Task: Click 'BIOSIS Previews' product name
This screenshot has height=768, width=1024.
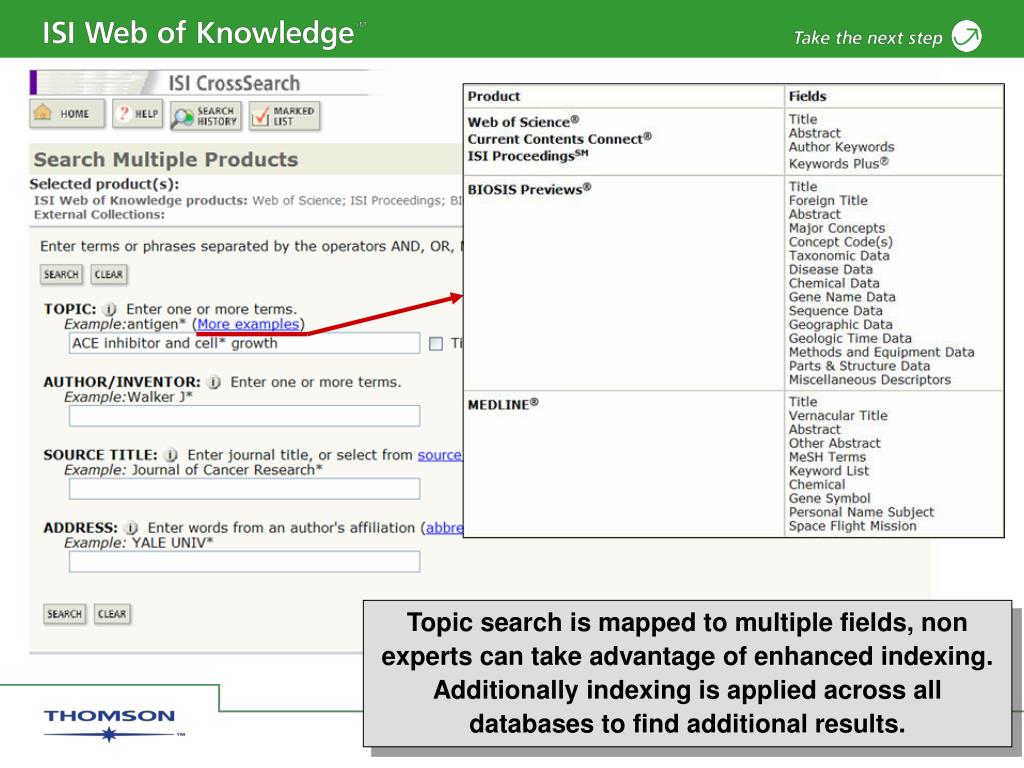Action: click(529, 189)
